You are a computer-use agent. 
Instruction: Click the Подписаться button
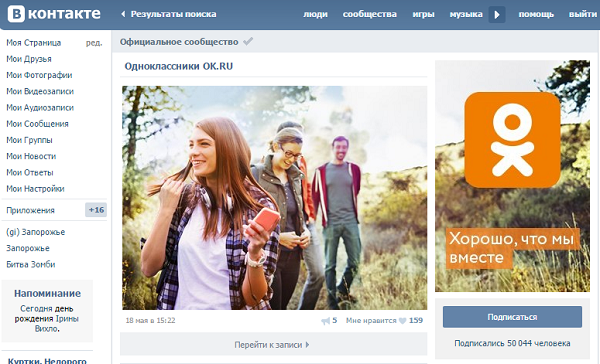[512, 317]
